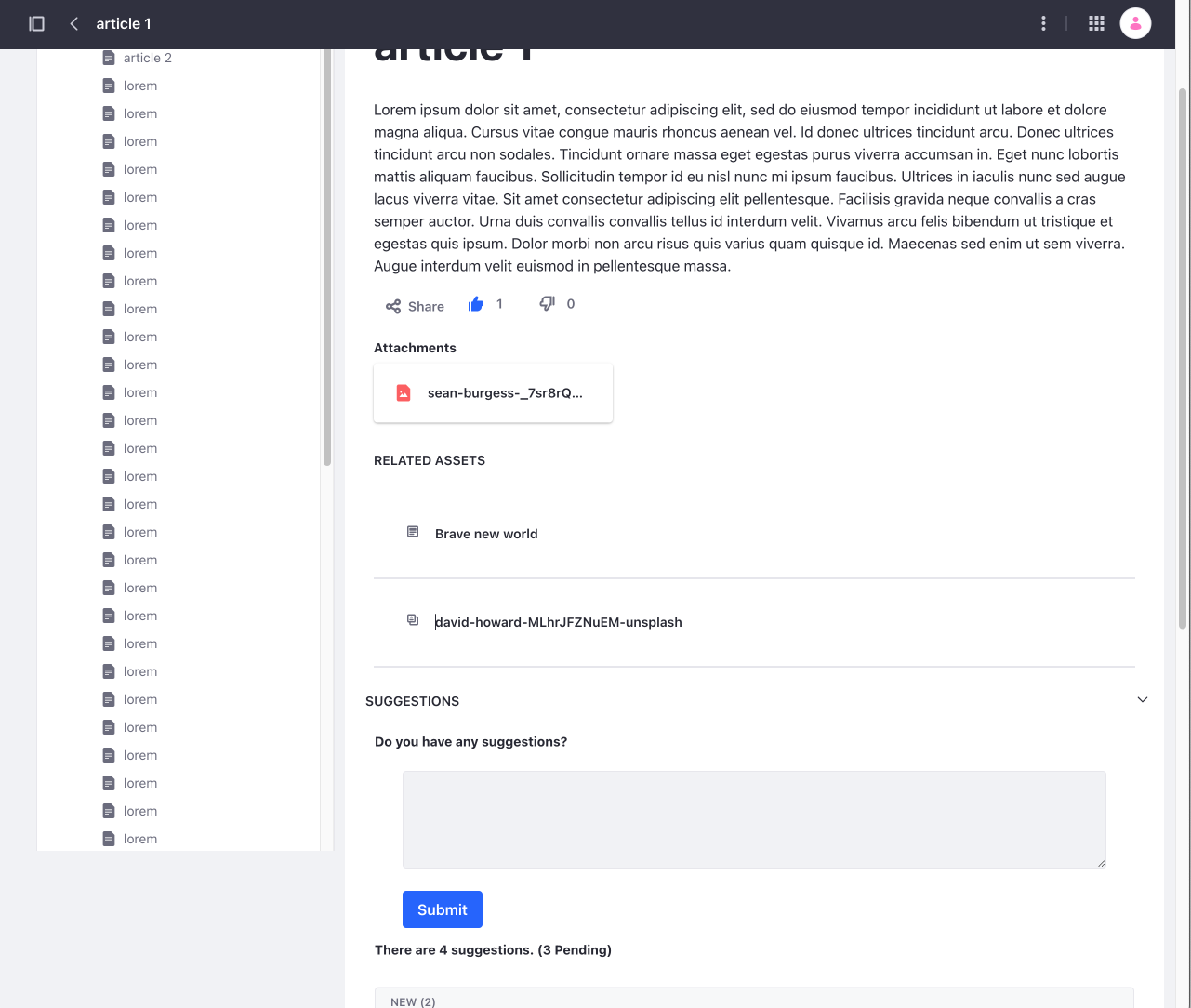Image resolution: width=1191 pixels, height=1008 pixels.
Task: Click the NEW (2) suggestions header
Action: (x=413, y=1001)
